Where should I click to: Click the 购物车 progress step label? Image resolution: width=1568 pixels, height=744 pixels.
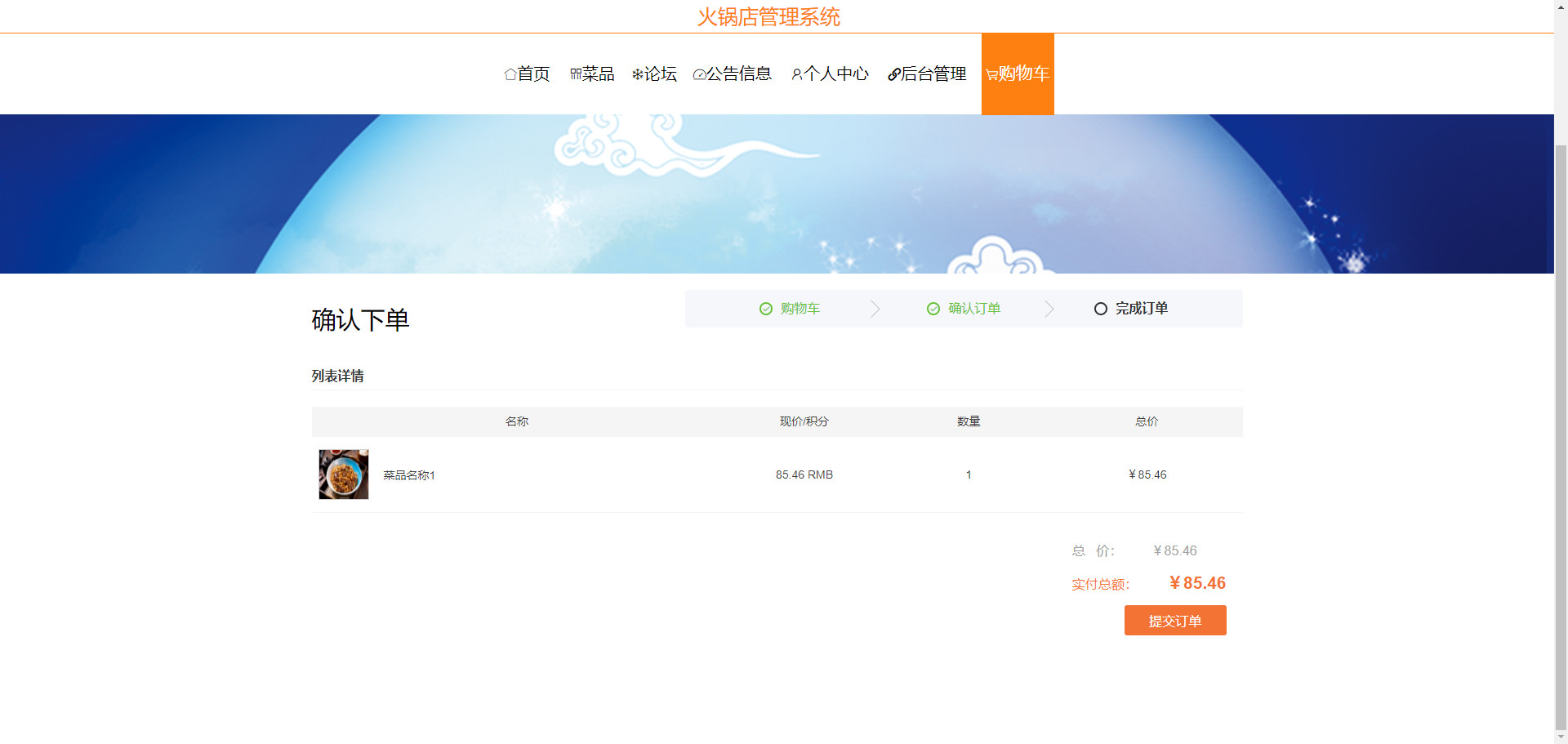coord(800,309)
